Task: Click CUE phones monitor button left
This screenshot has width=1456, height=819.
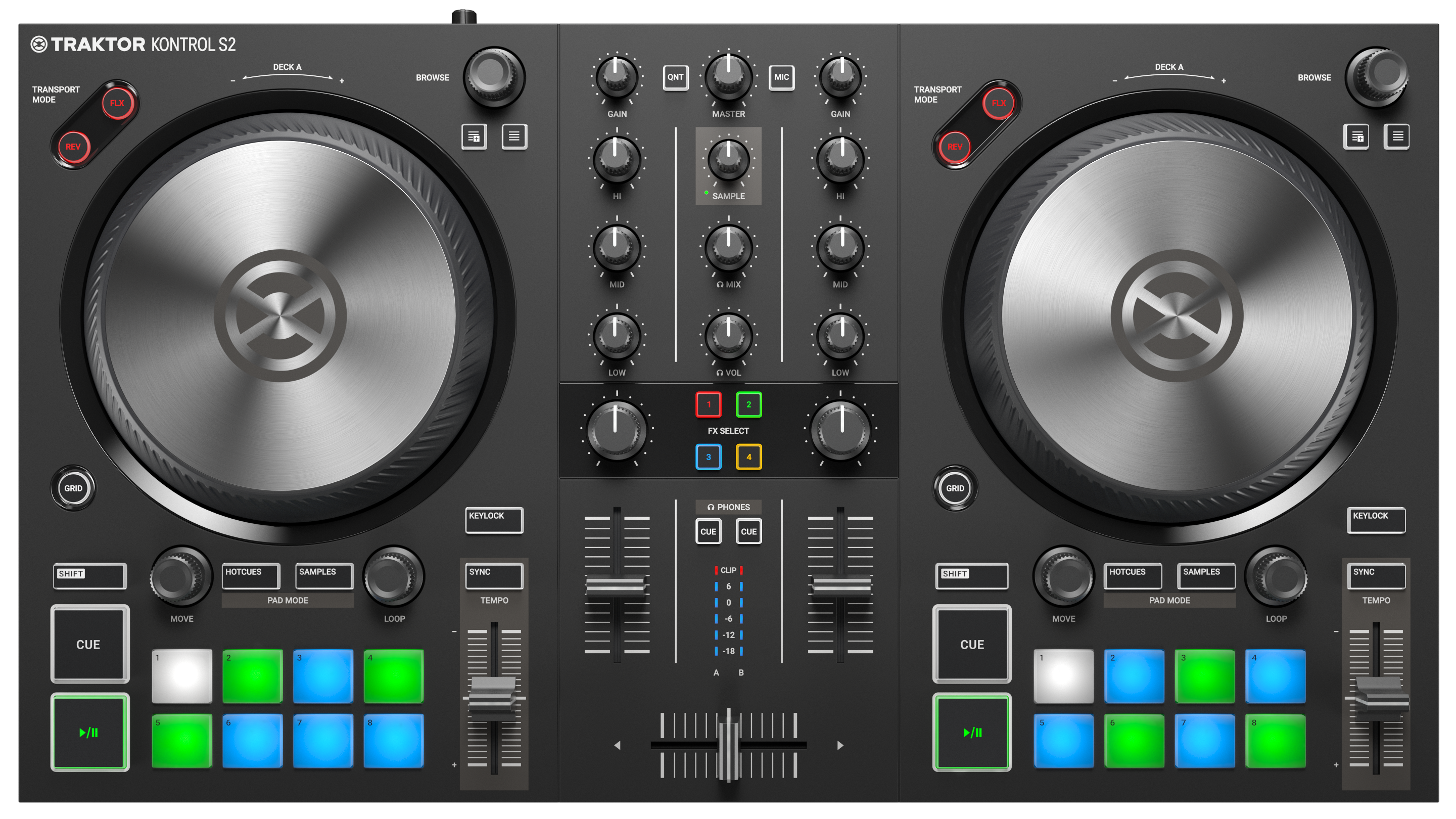Action: click(x=705, y=530)
